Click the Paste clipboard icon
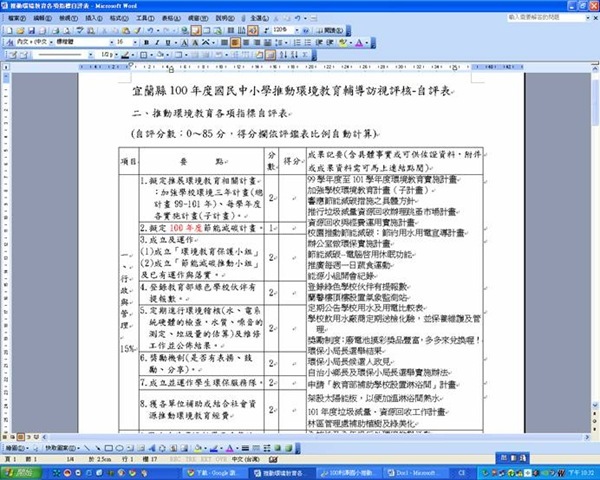The width and height of the screenshot is (600, 480). click(x=126, y=30)
